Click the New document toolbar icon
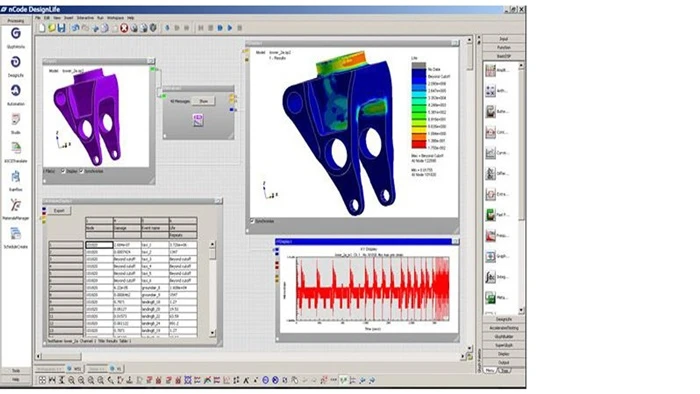Screen dimensions: 700x394 point(42,28)
